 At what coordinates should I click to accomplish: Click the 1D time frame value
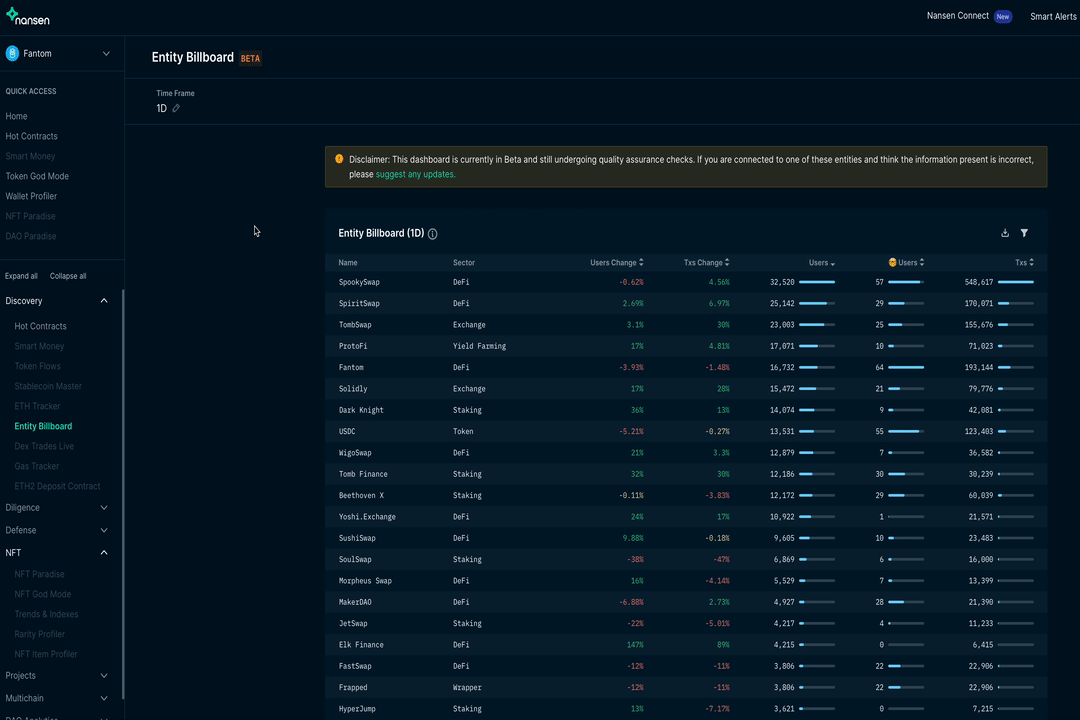click(162, 108)
